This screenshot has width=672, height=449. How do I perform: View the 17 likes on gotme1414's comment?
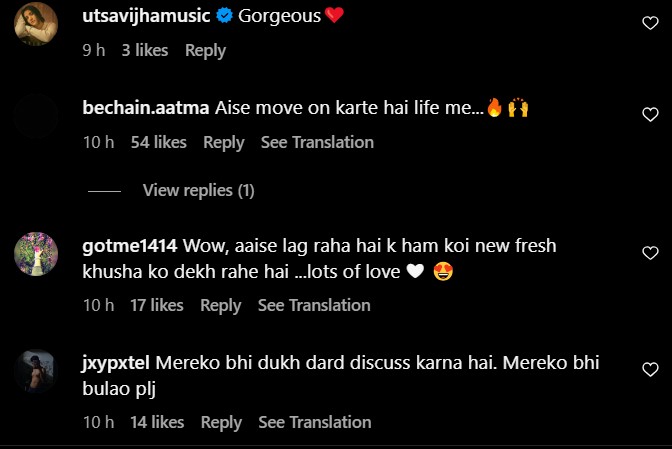coord(156,305)
